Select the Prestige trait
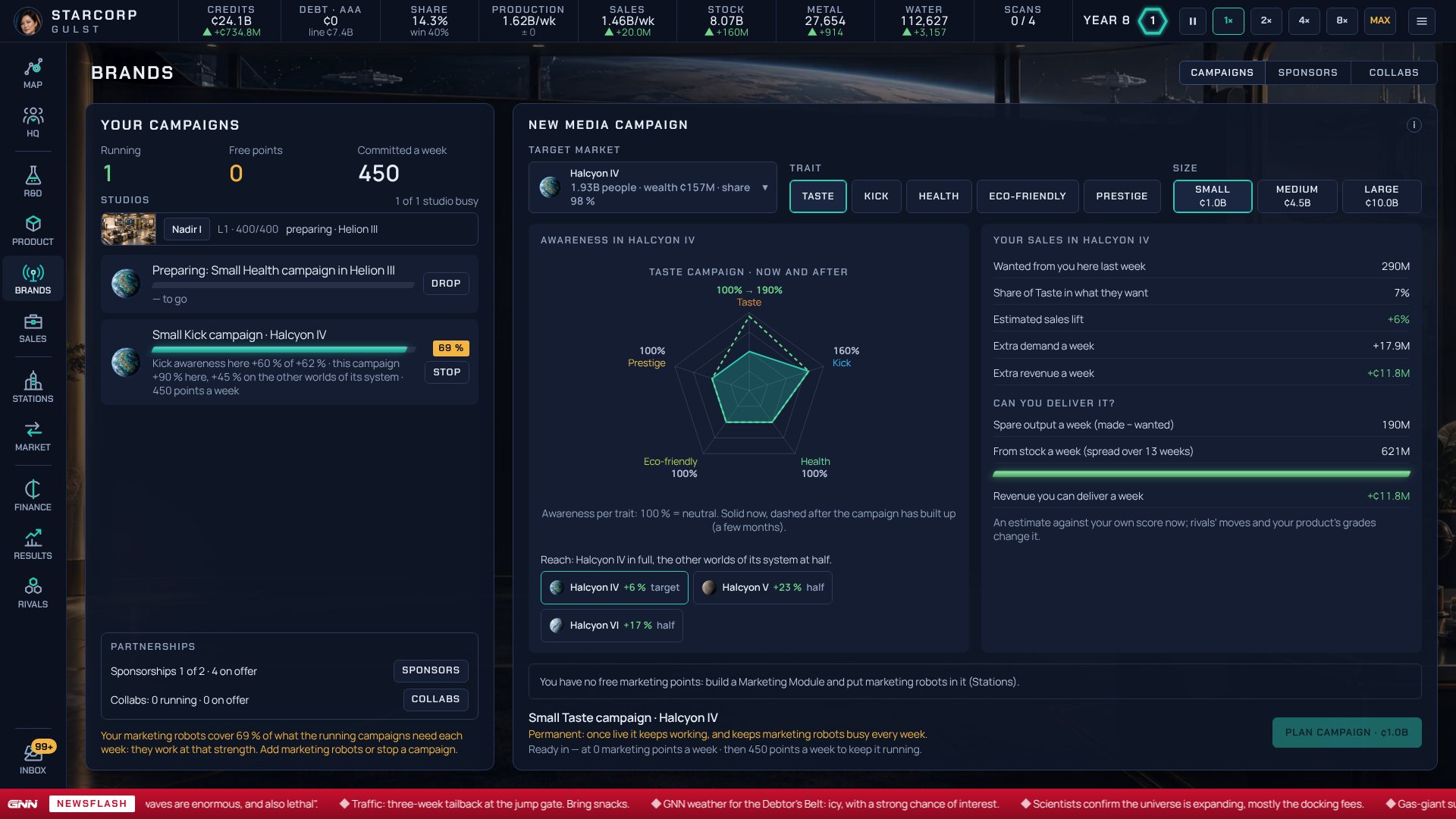Image resolution: width=1456 pixels, height=819 pixels. point(1122,196)
